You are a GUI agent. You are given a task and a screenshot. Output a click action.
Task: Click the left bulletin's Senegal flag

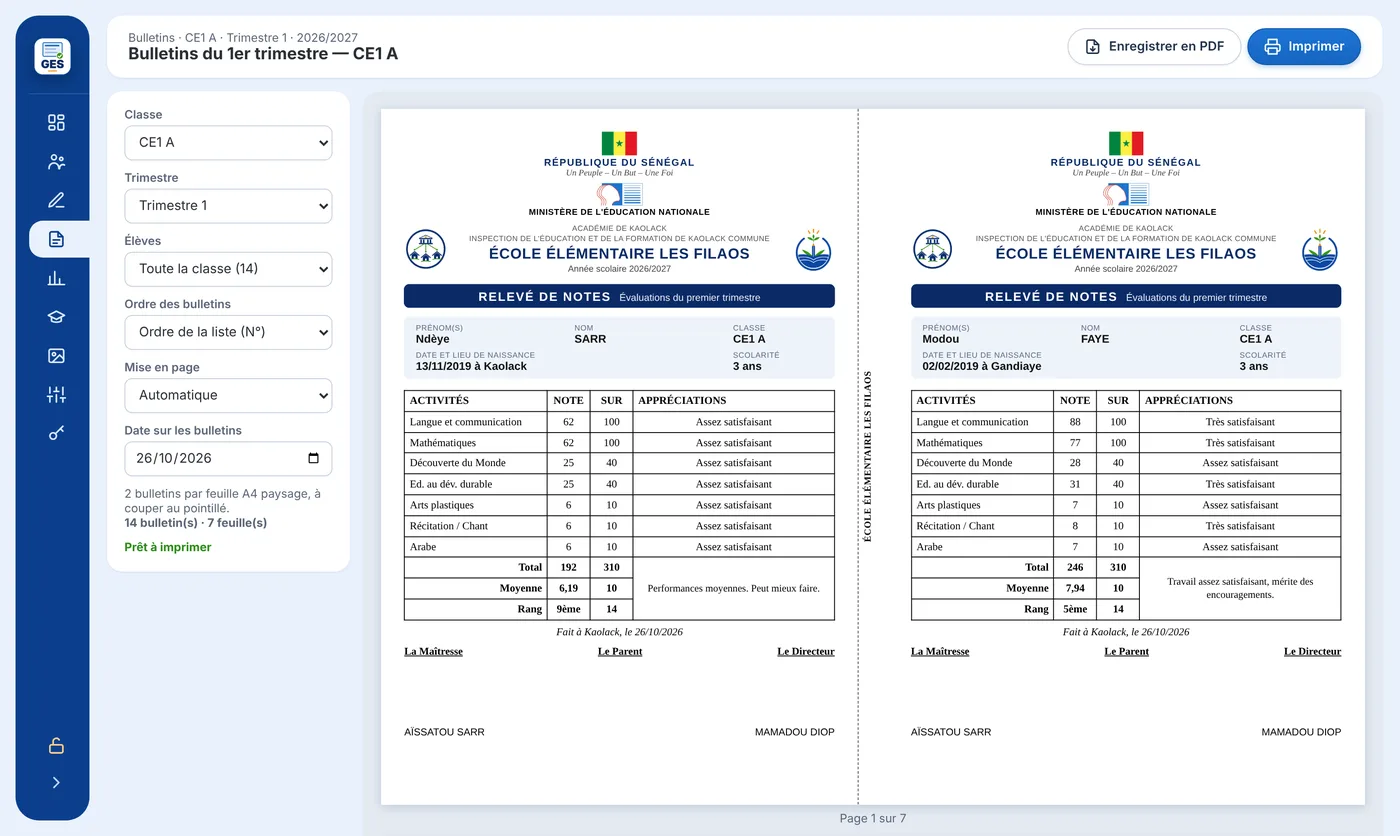click(x=619, y=143)
